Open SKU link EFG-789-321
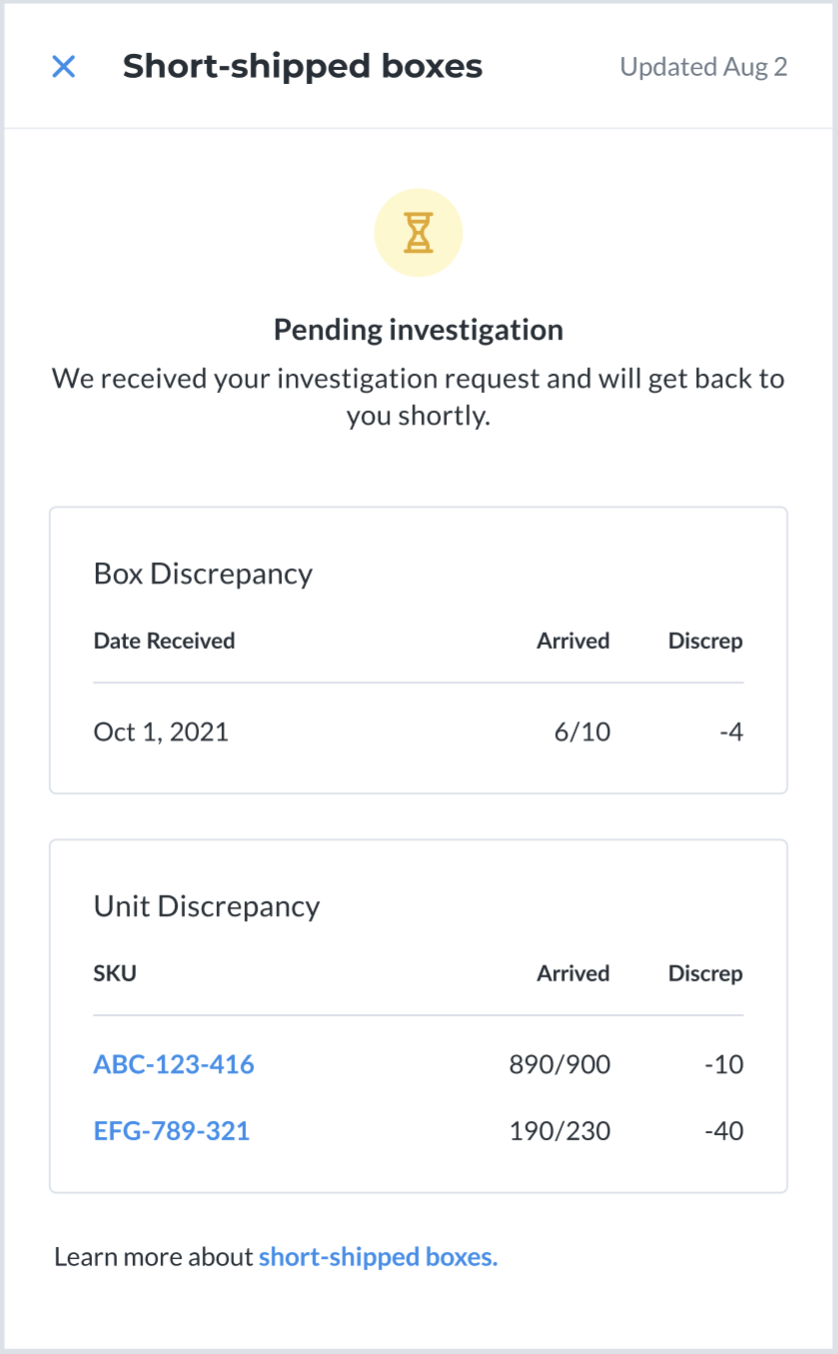Screen dimensions: 838x1354 tap(172, 1131)
